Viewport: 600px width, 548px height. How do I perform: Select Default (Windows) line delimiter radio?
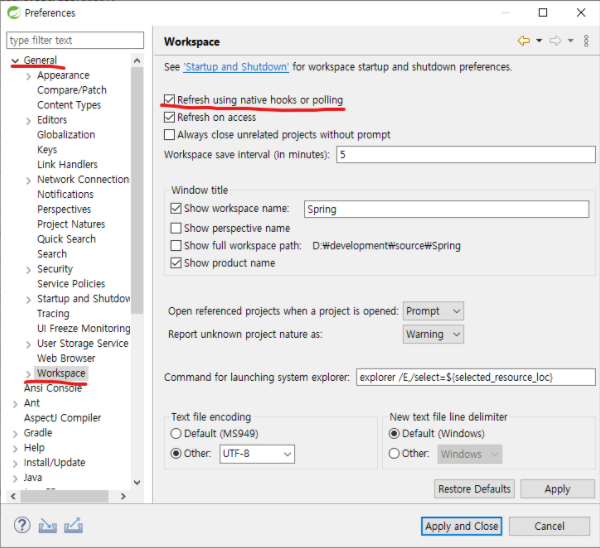click(394, 434)
